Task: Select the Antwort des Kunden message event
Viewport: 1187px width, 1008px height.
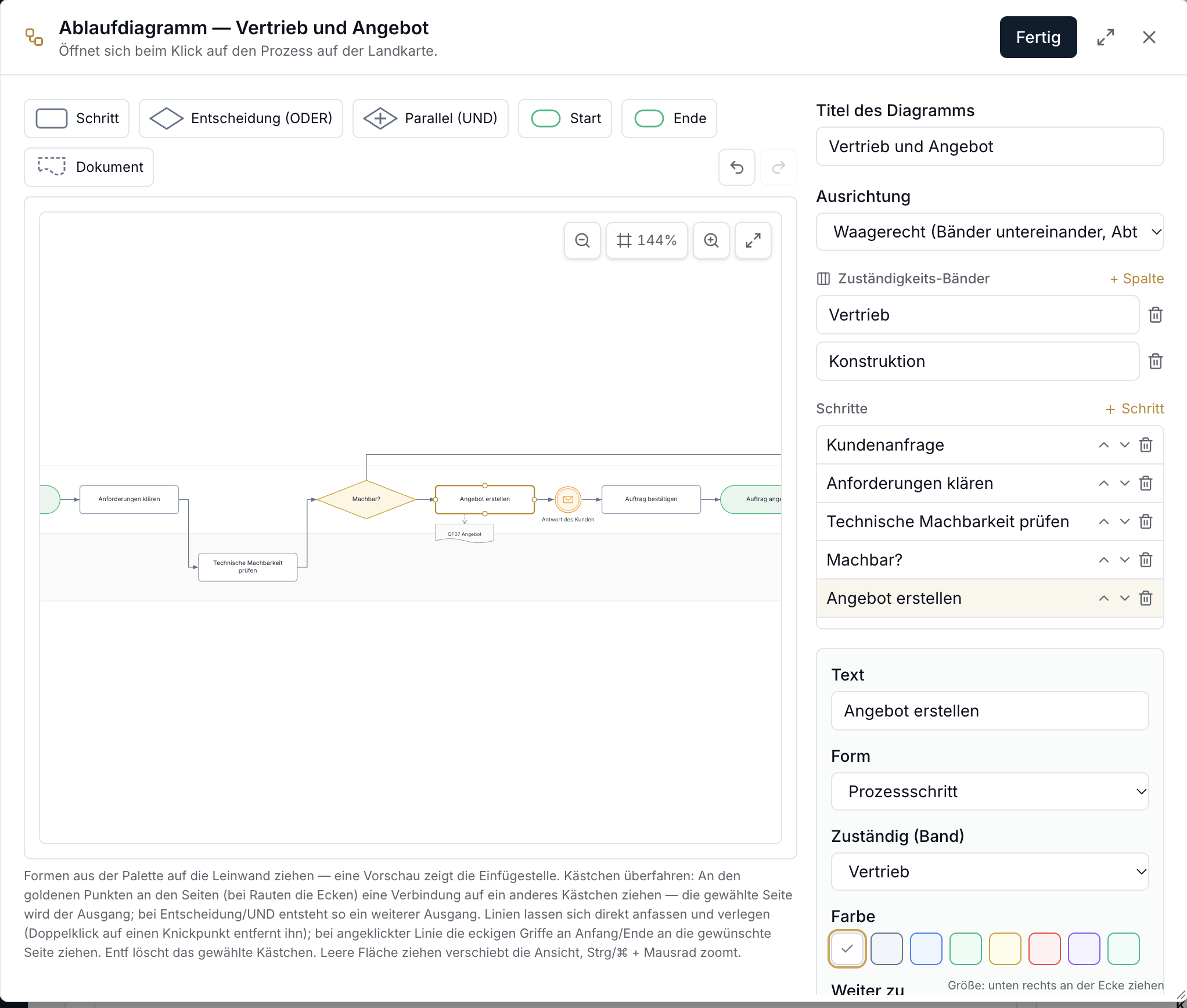Action: coord(567,499)
